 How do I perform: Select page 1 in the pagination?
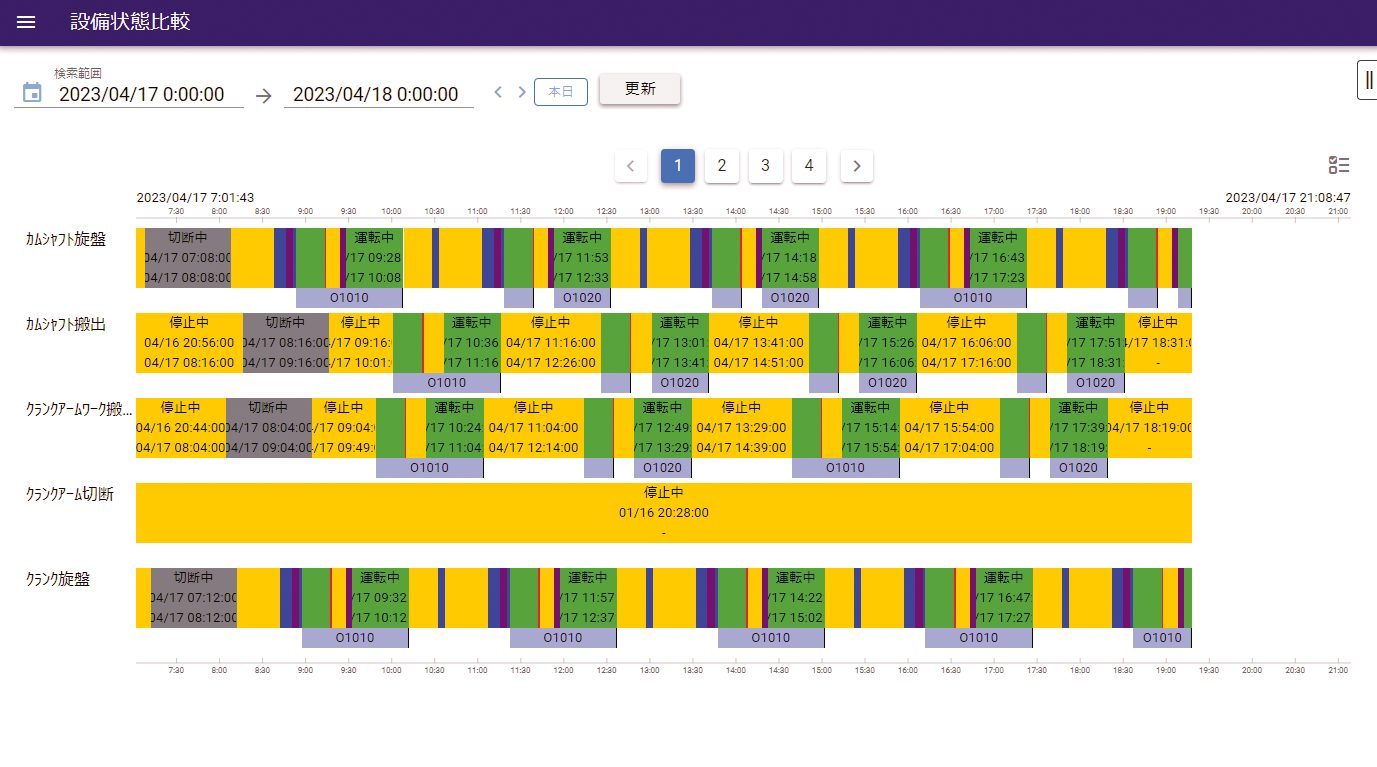coord(678,166)
